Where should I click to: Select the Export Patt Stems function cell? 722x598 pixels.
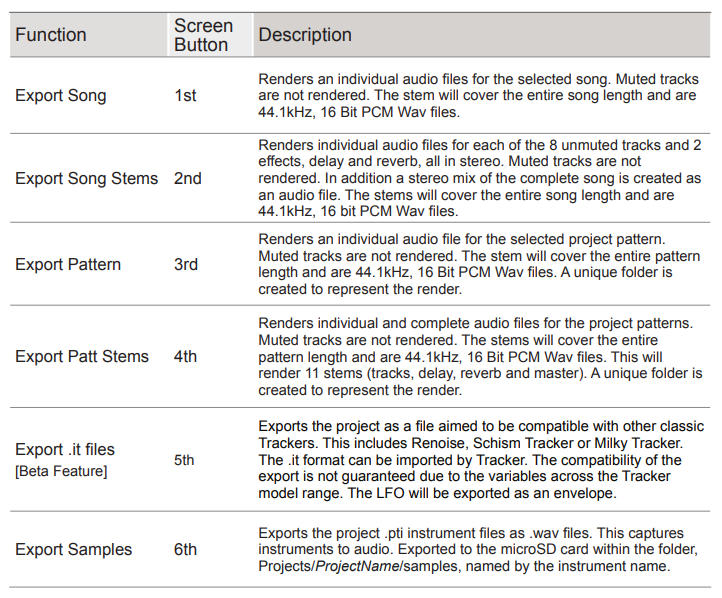coord(82,356)
